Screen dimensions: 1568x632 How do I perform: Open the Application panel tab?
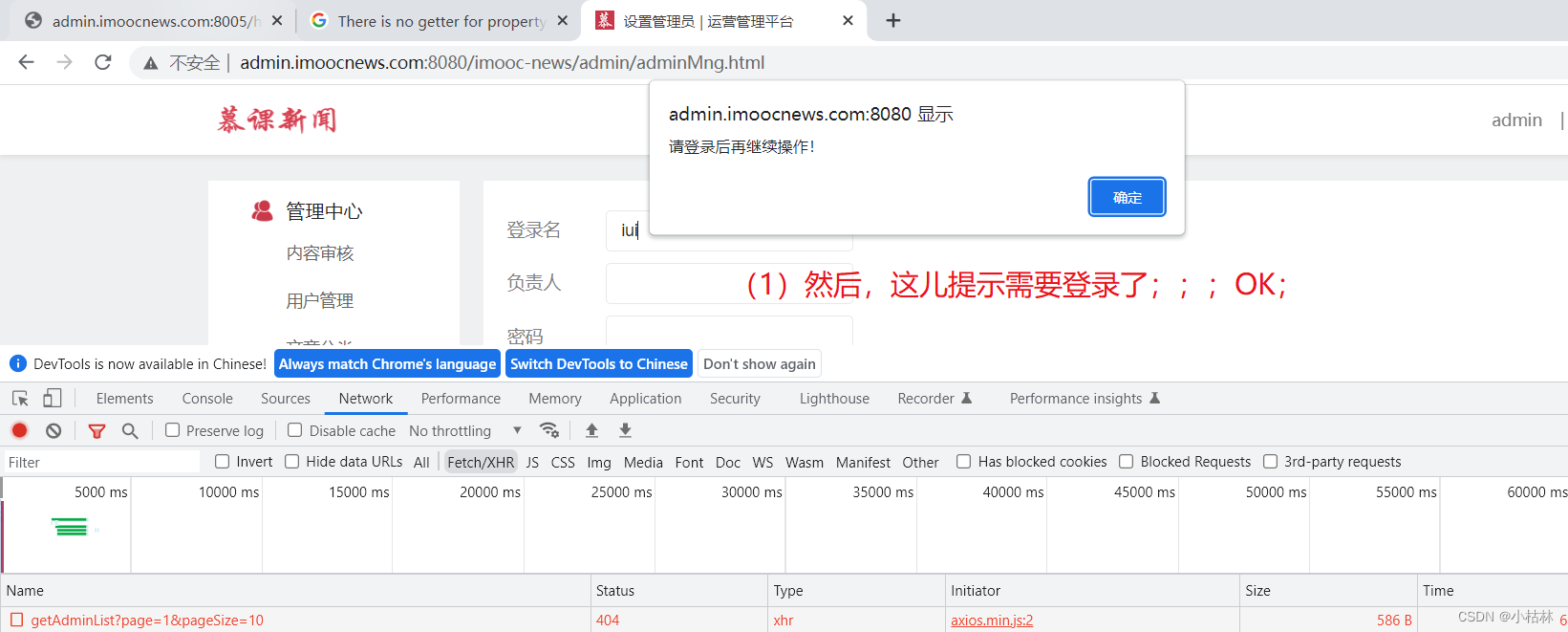pos(645,399)
